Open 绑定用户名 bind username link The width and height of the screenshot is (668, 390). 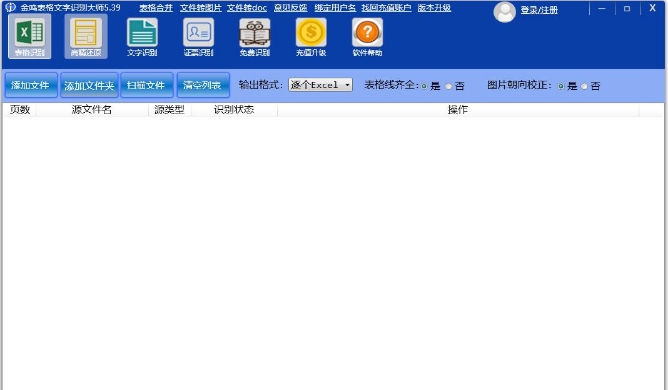coord(335,8)
